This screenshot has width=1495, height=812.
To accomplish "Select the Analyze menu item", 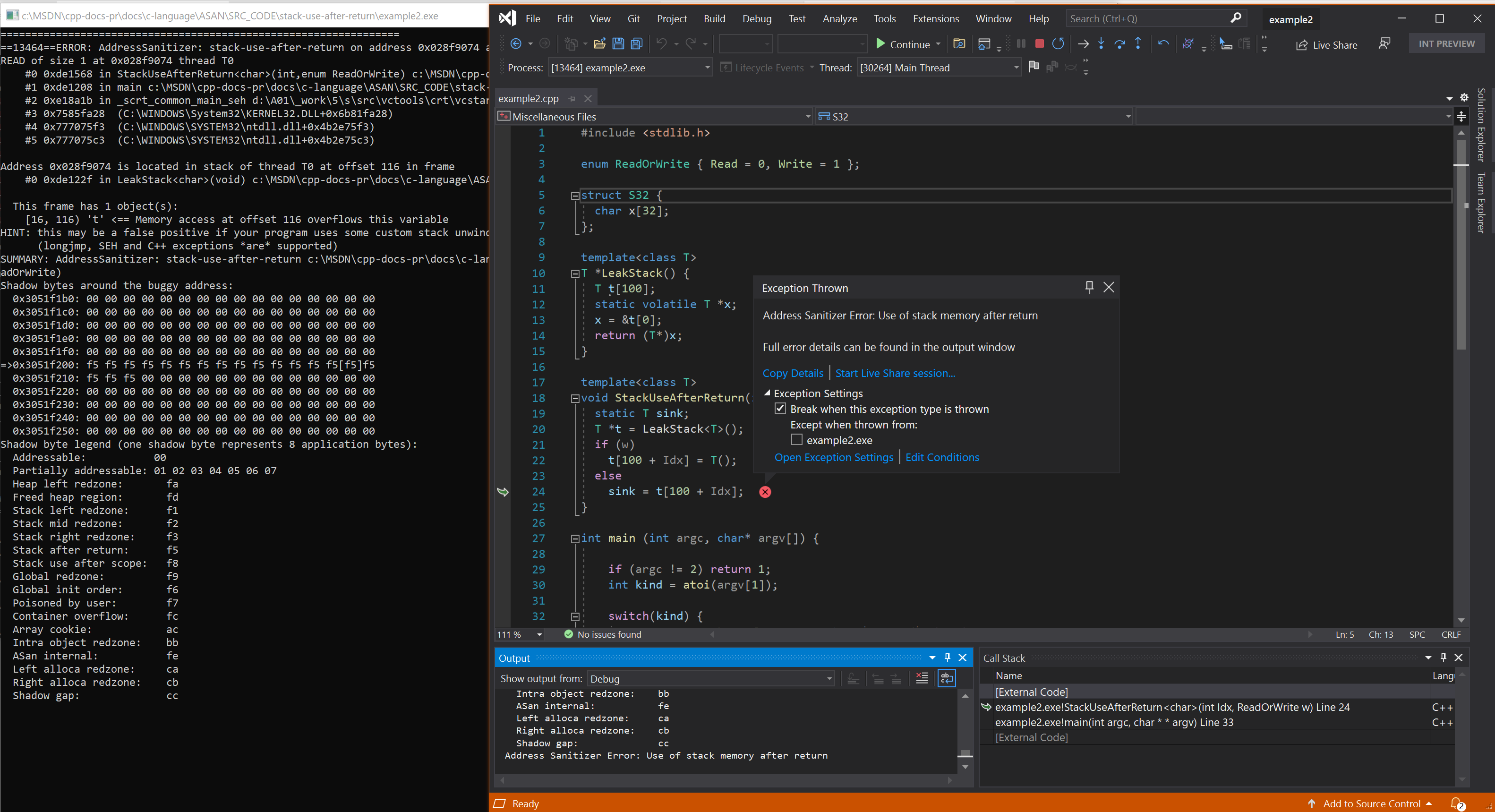I will coord(838,18).
